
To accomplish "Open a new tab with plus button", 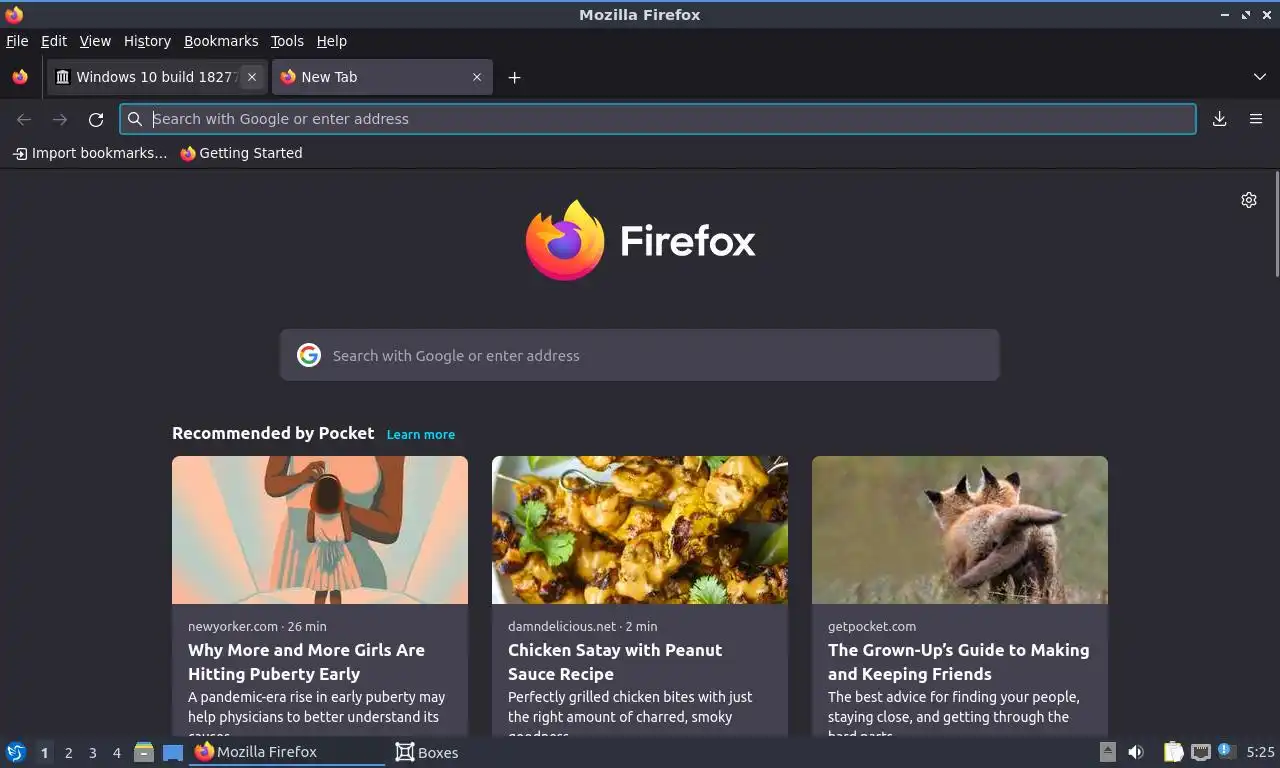I will [x=514, y=77].
